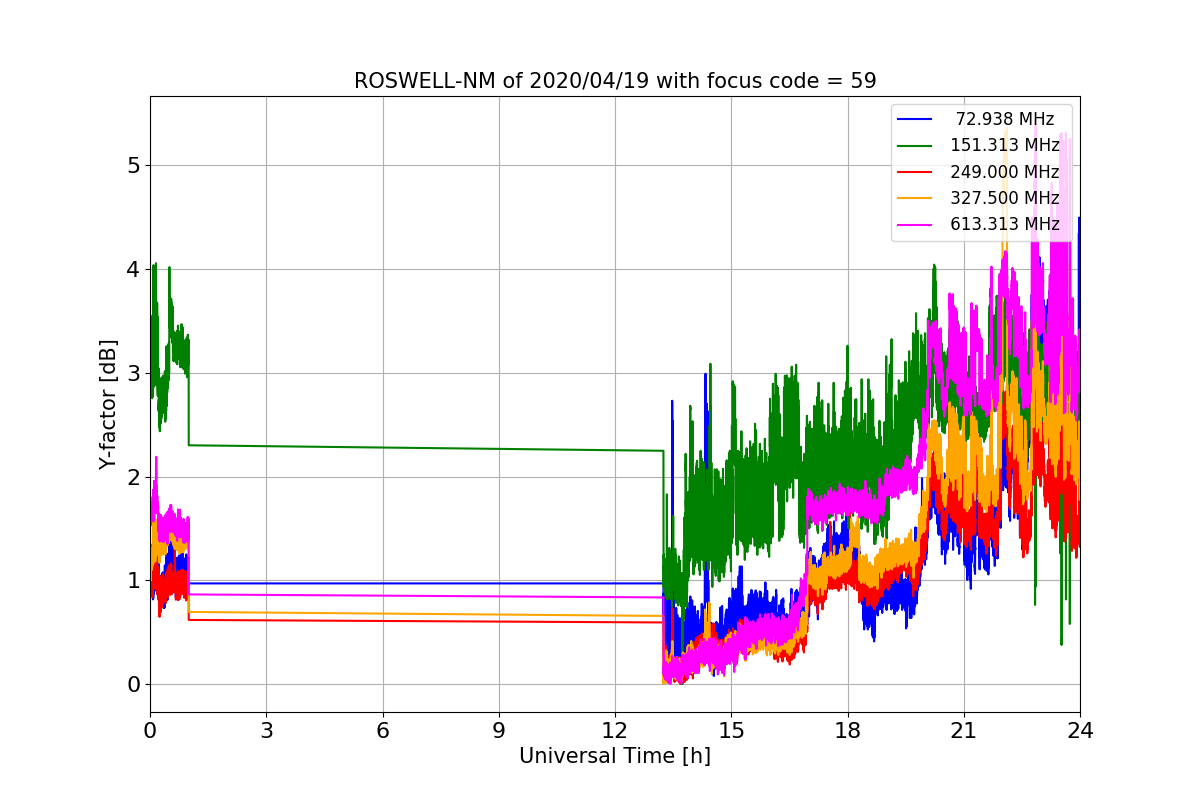This screenshot has width=1200, height=800.
Task: Click x-axis tick label 15
Action: point(731,730)
